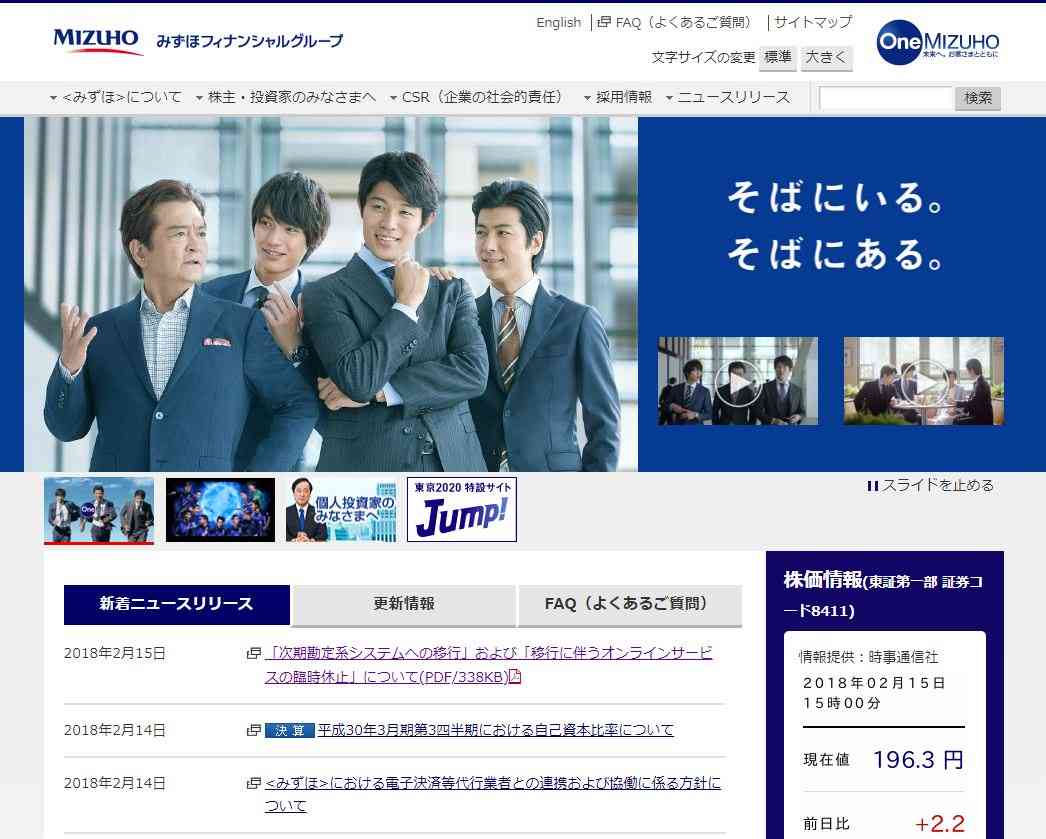The width and height of the screenshot is (1046, 839).
Task: Expand the <みずほ>について menu
Action: (x=115, y=97)
